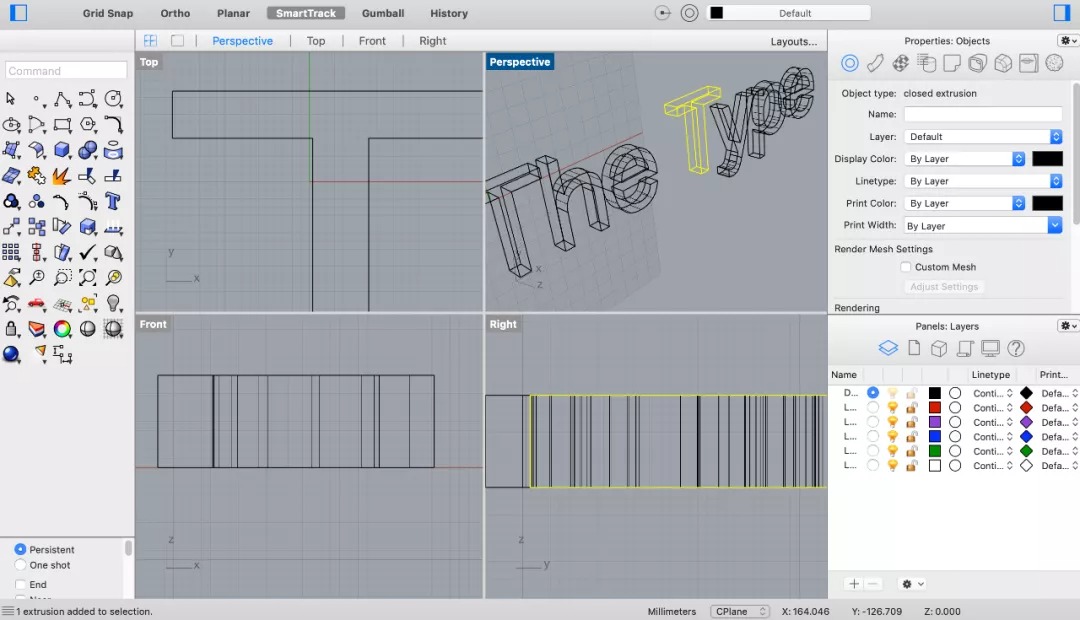This screenshot has height=620, width=1080.
Task: Click the padlock Lock objects tool
Action: (x=11, y=329)
